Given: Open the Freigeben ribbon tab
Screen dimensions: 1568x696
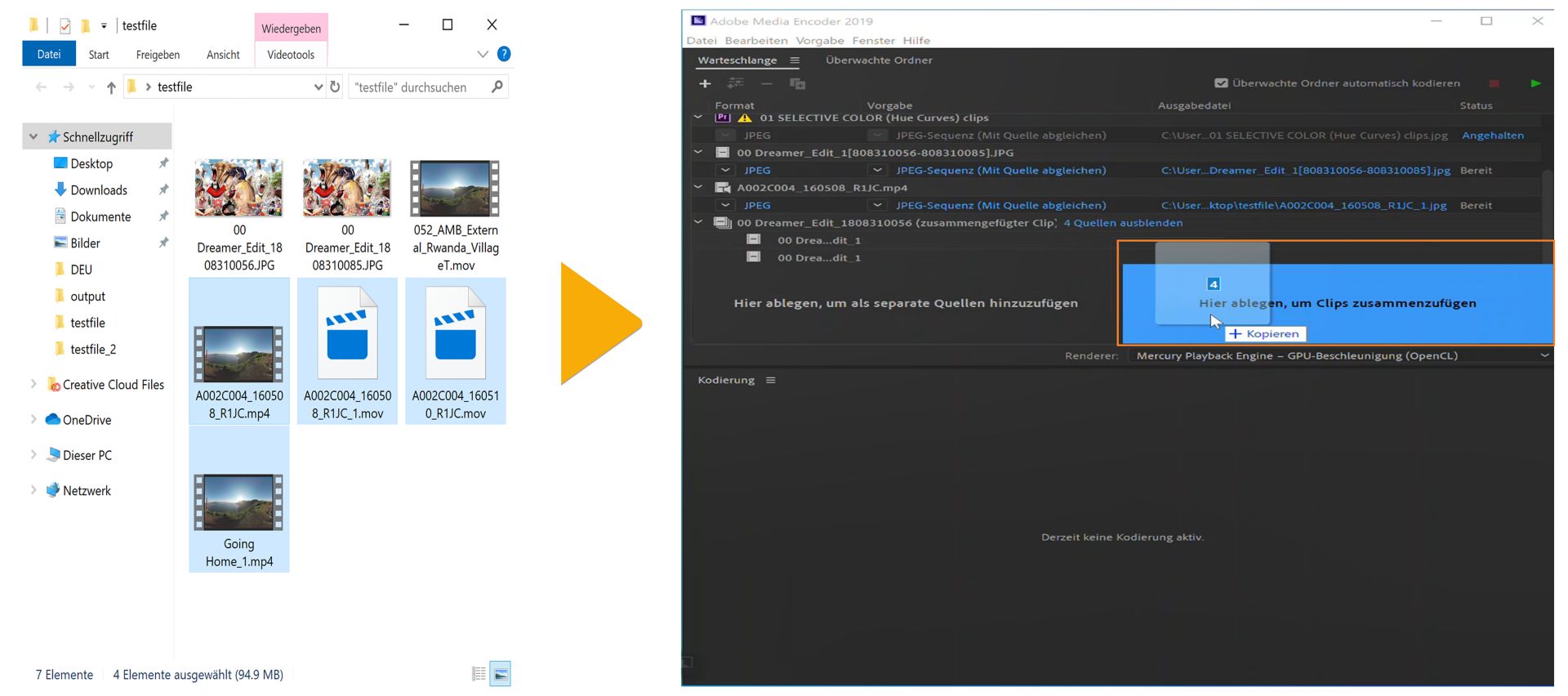Looking at the screenshot, I should [158, 55].
